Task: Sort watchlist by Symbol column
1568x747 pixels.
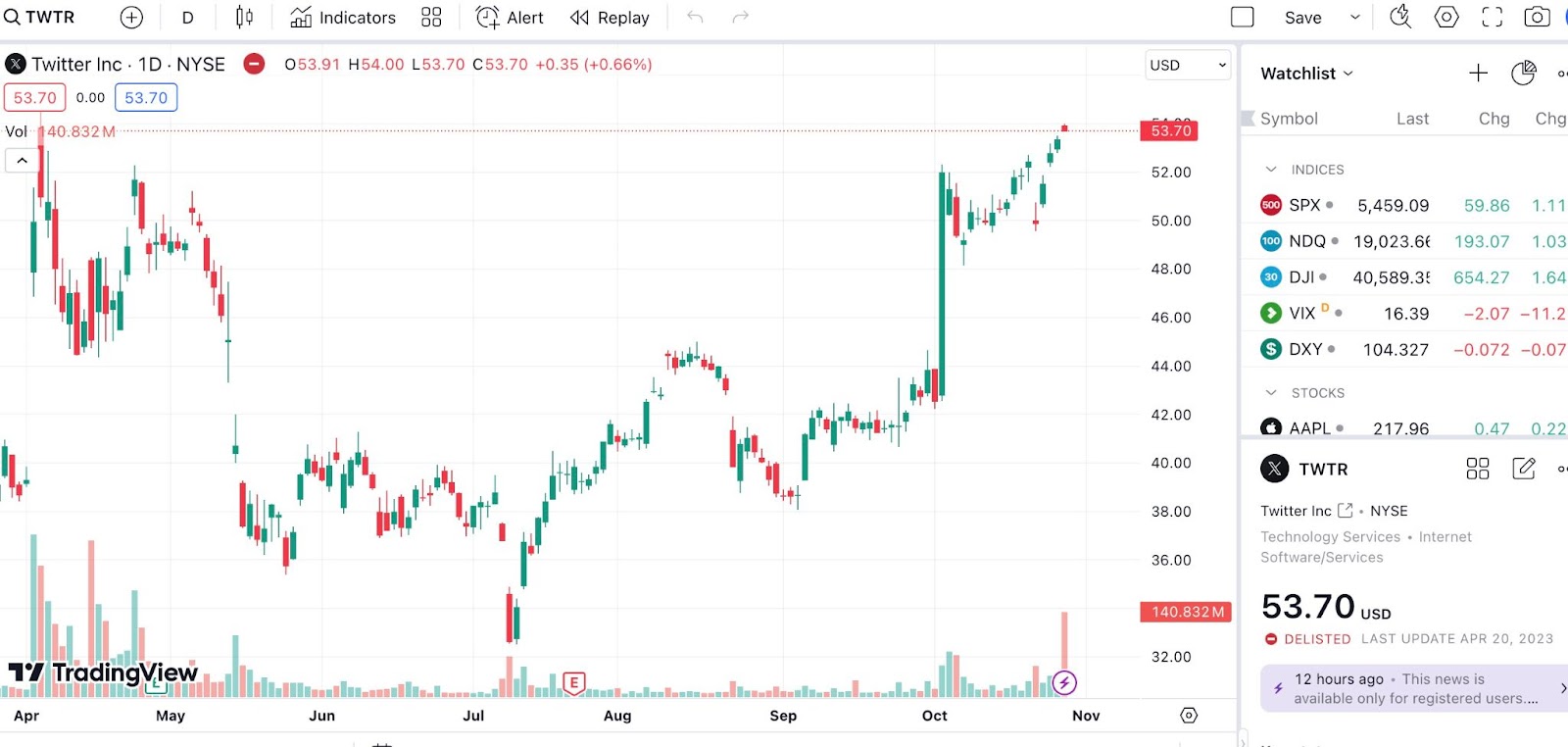Action: pyautogui.click(x=1289, y=119)
